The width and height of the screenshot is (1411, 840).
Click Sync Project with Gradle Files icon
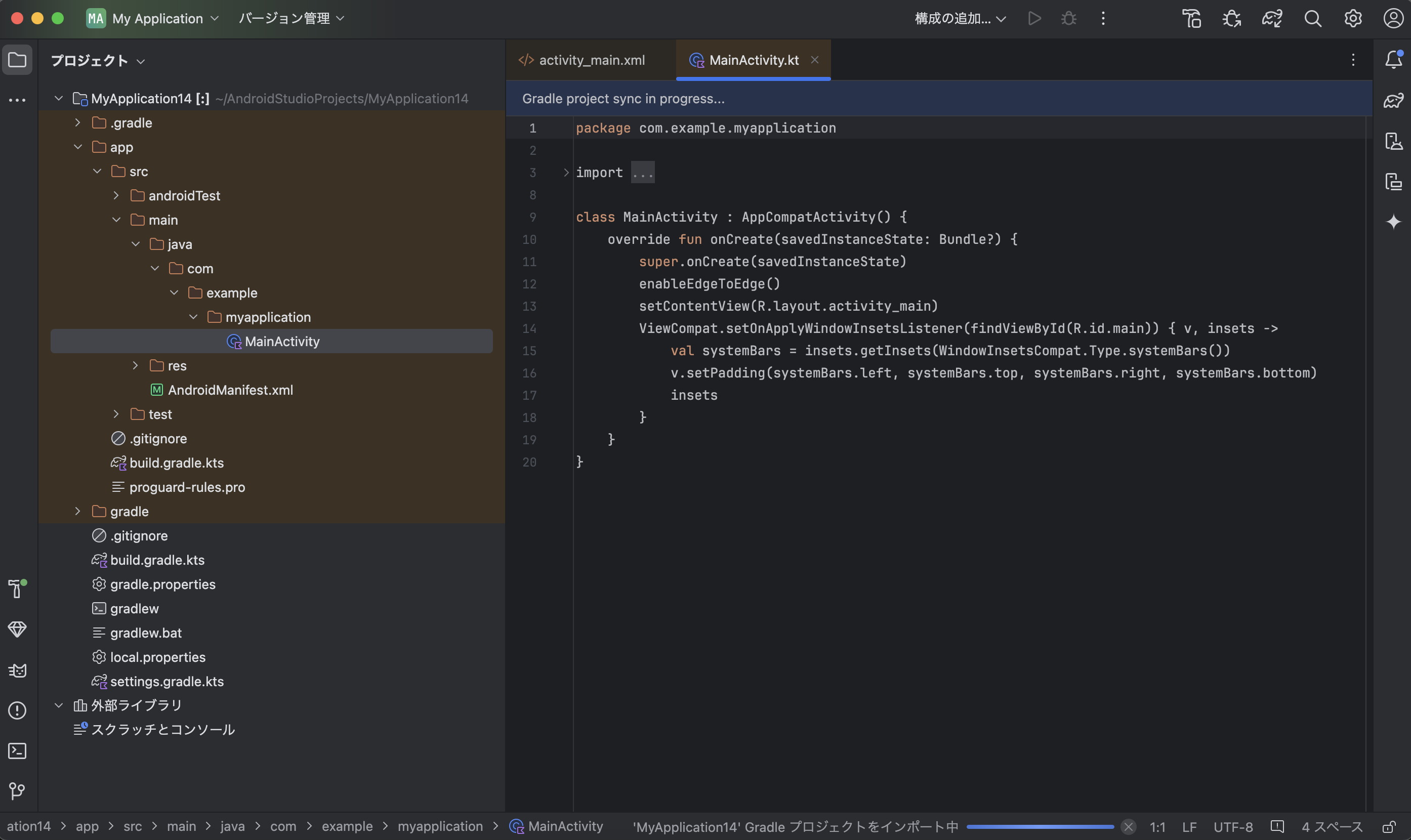tap(1272, 19)
